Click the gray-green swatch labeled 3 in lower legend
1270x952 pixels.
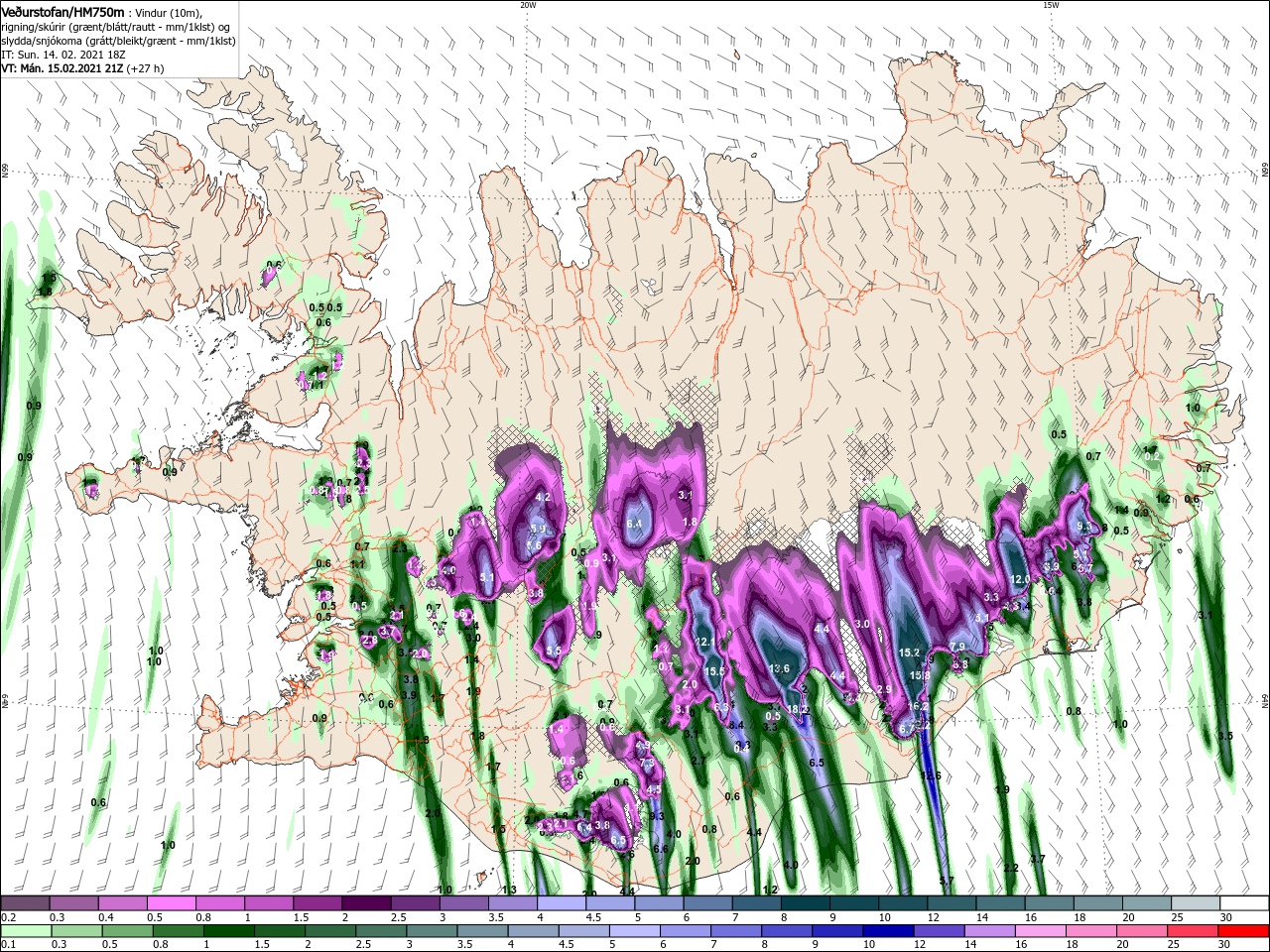coord(433,931)
